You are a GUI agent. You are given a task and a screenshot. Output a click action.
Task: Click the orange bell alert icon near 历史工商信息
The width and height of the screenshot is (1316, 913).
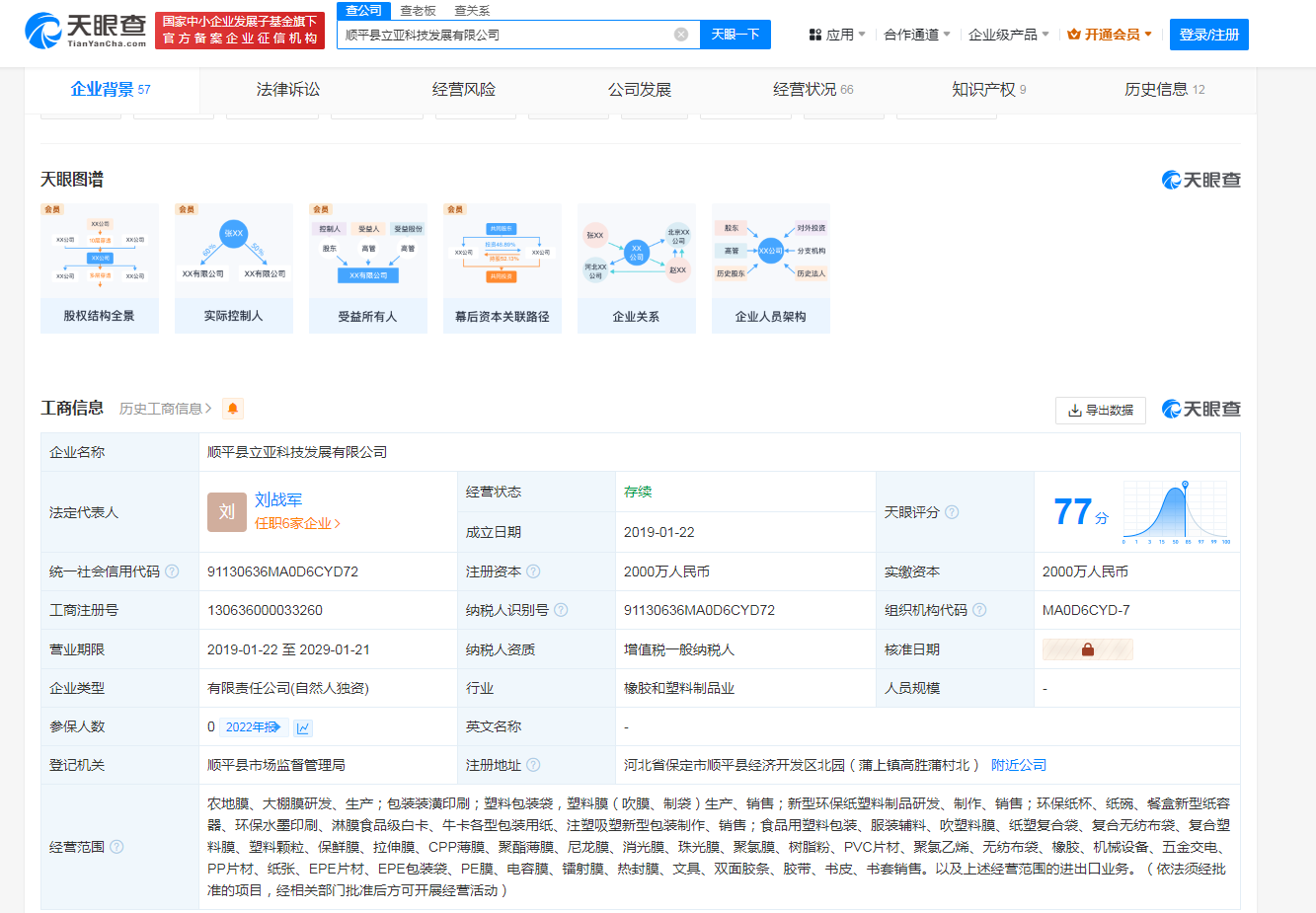pyautogui.click(x=233, y=409)
